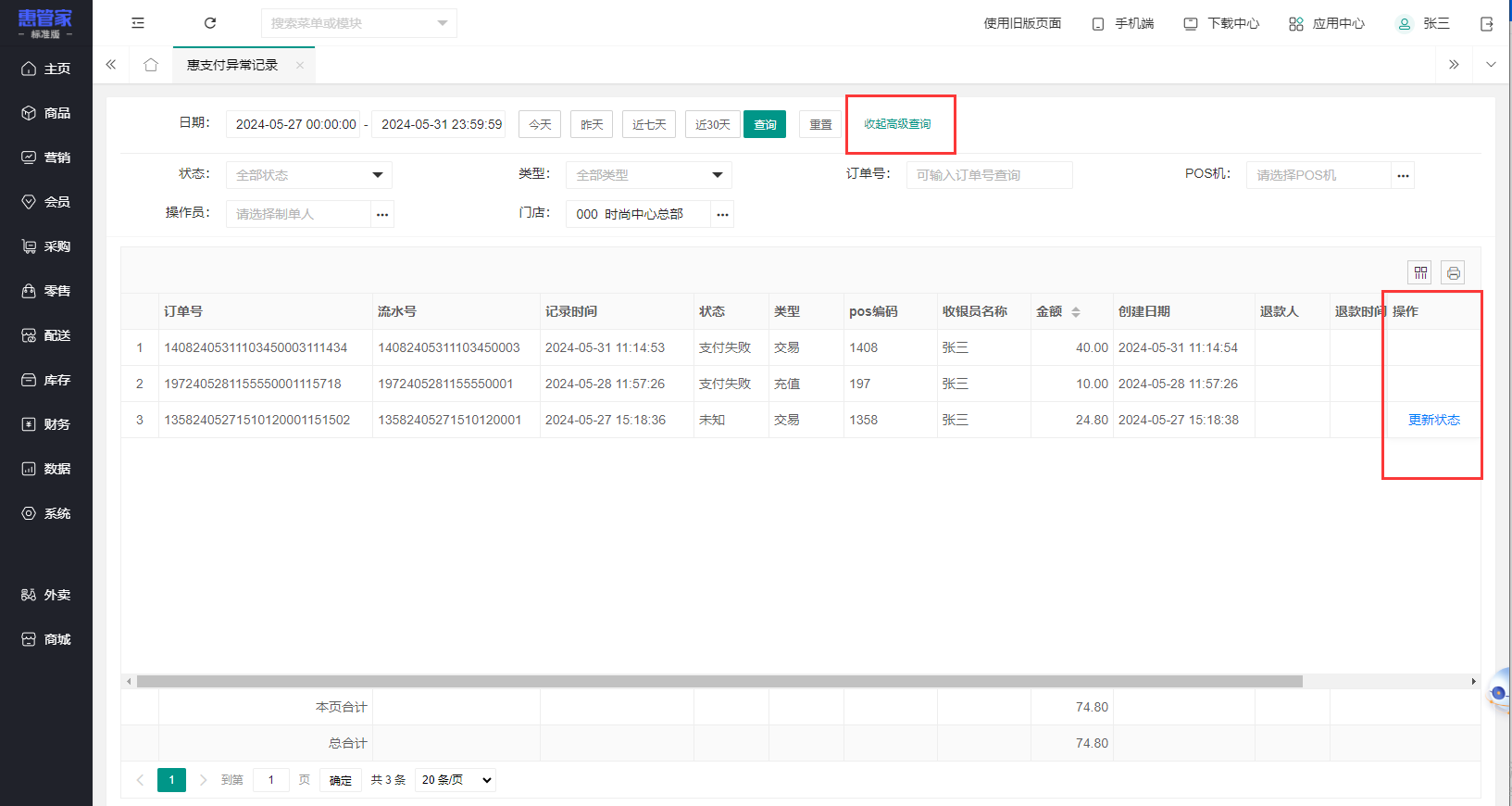Viewport: 1512px width, 806px height.
Task: Click scrollbar right arrow
Action: [1473, 681]
